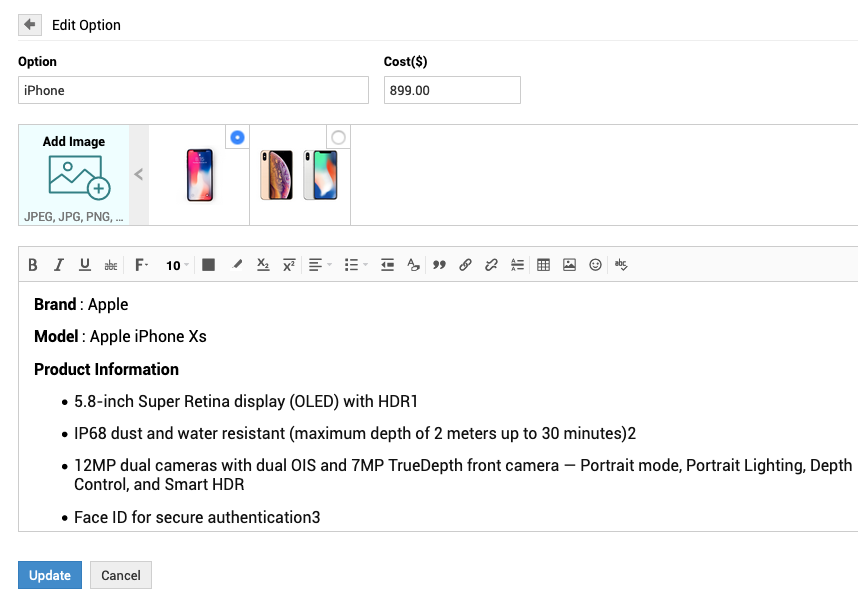Click the 'IP68 dust and water resistant' bullet

point(355,434)
